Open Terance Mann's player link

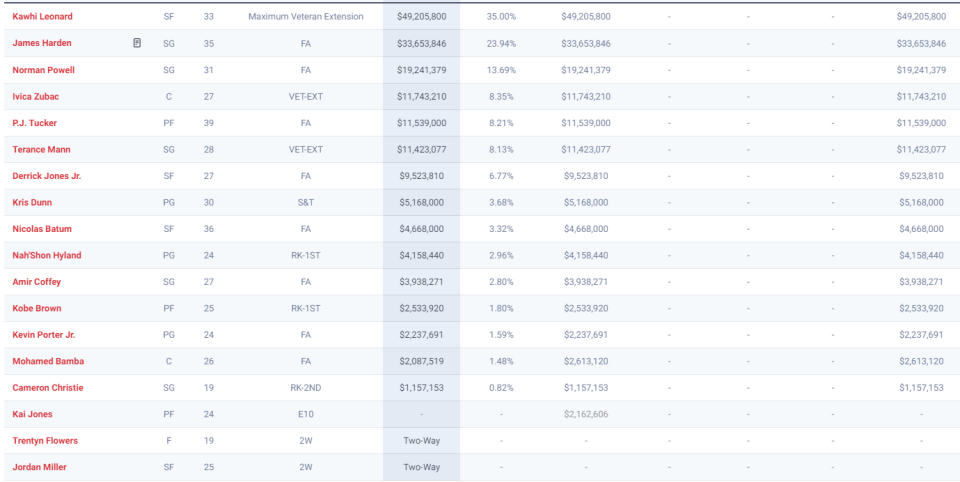coord(41,149)
